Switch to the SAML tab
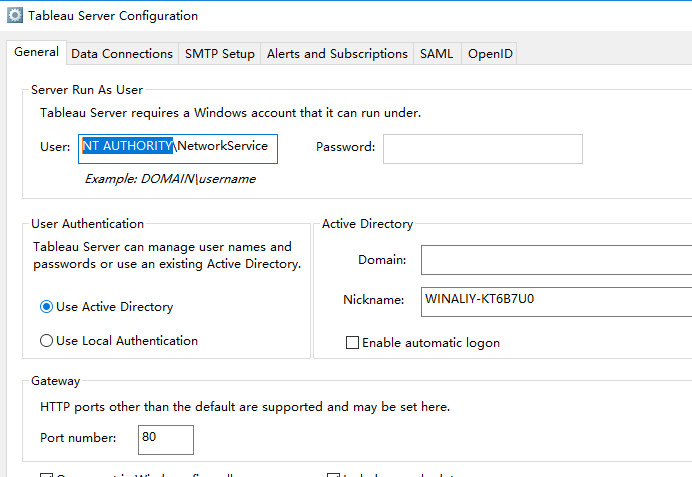 (436, 54)
